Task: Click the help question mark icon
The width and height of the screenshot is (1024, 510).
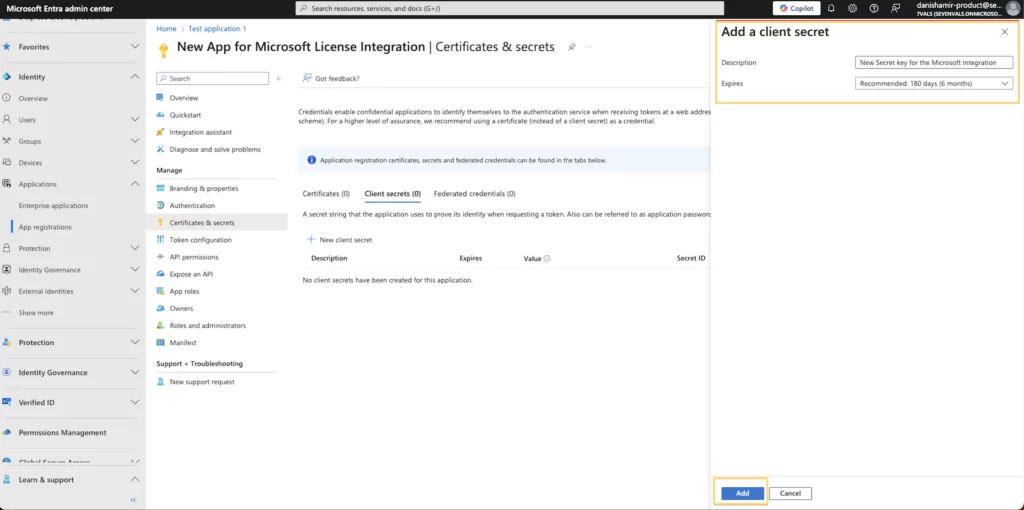Action: pyautogui.click(x=874, y=8)
